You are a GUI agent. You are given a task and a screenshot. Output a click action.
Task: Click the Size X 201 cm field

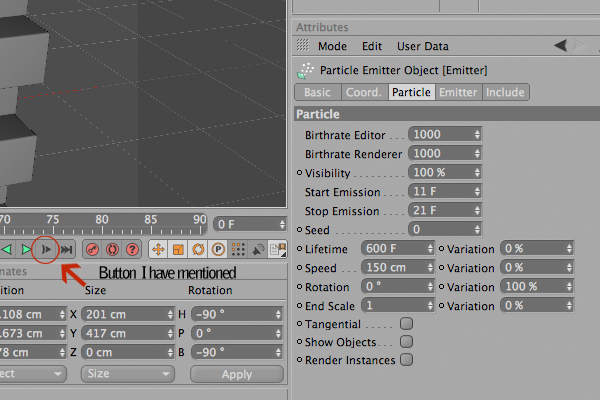click(x=128, y=314)
